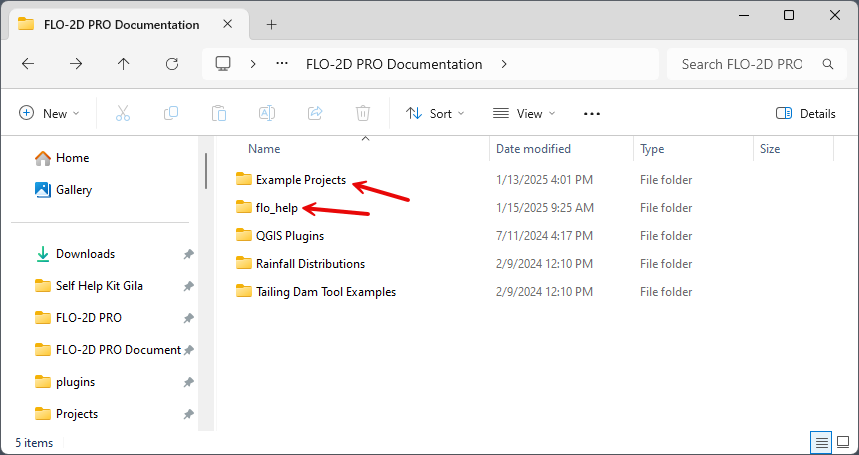
Task: Click the Paste clipboard icon
Action: tap(219, 114)
